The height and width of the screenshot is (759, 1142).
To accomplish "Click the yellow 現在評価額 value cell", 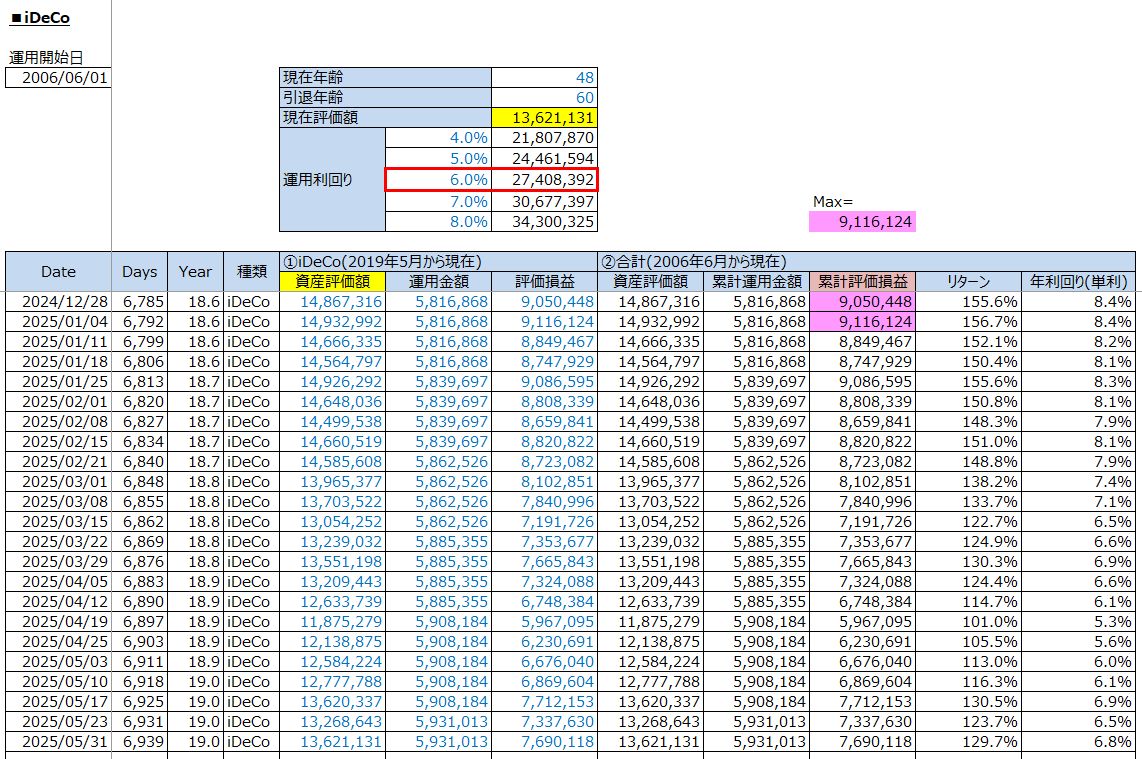I will (x=544, y=117).
